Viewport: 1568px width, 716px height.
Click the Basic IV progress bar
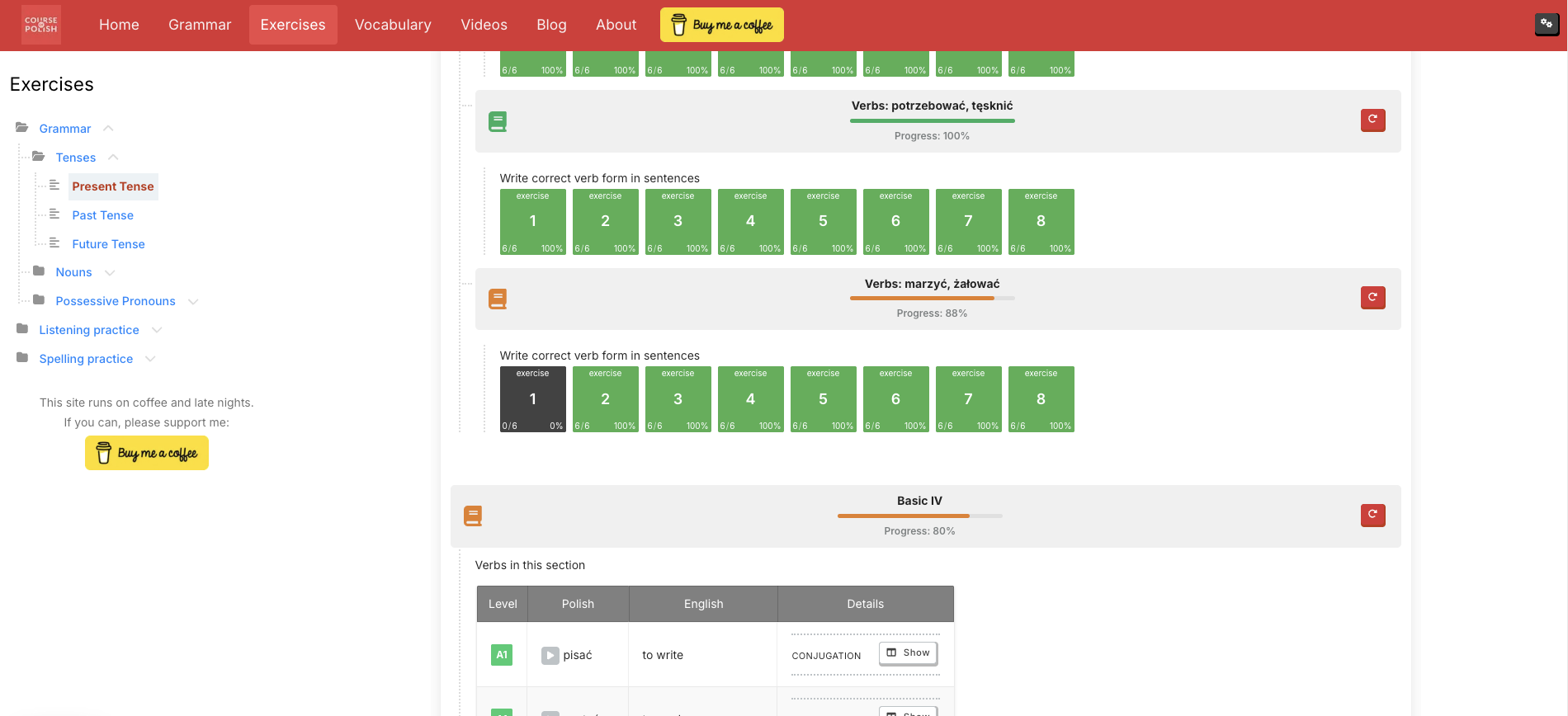pos(919,516)
